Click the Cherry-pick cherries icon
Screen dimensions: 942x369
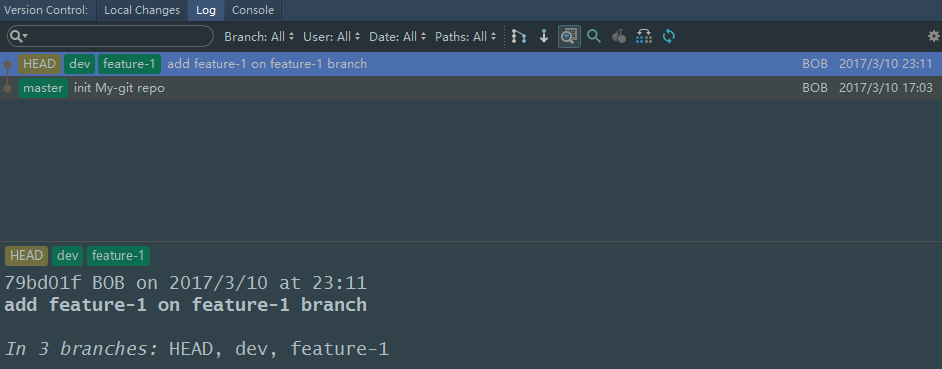click(x=619, y=37)
